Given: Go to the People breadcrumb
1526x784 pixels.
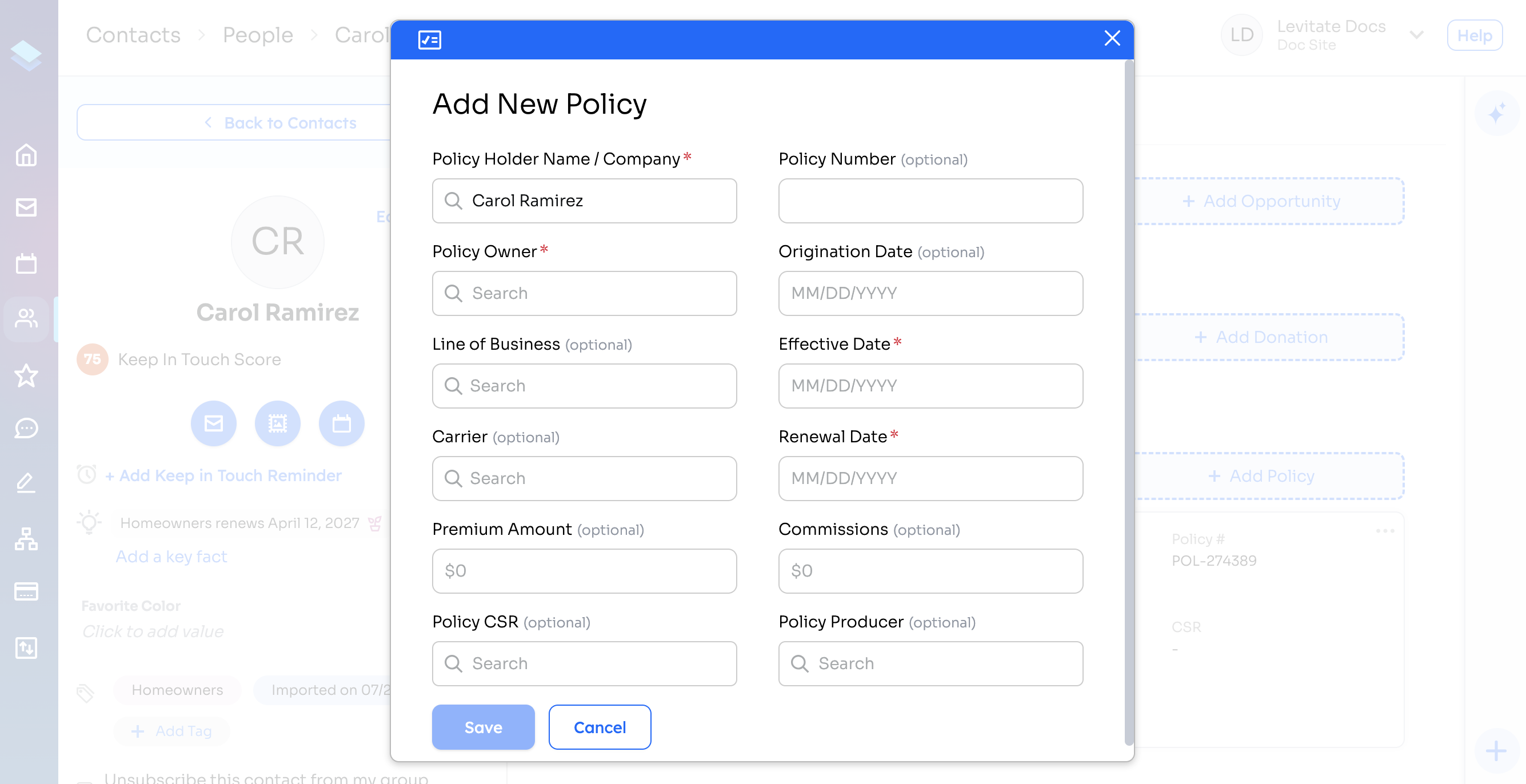Looking at the screenshot, I should click(x=258, y=35).
